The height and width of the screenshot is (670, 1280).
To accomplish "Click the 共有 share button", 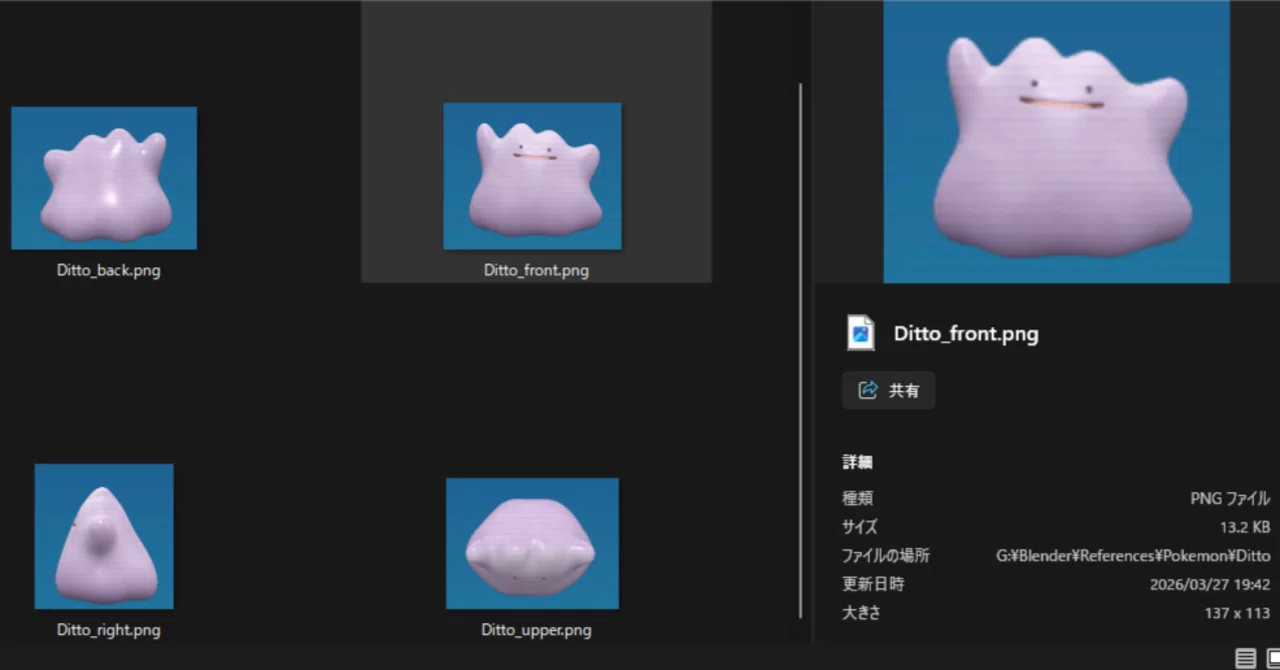I will click(888, 390).
